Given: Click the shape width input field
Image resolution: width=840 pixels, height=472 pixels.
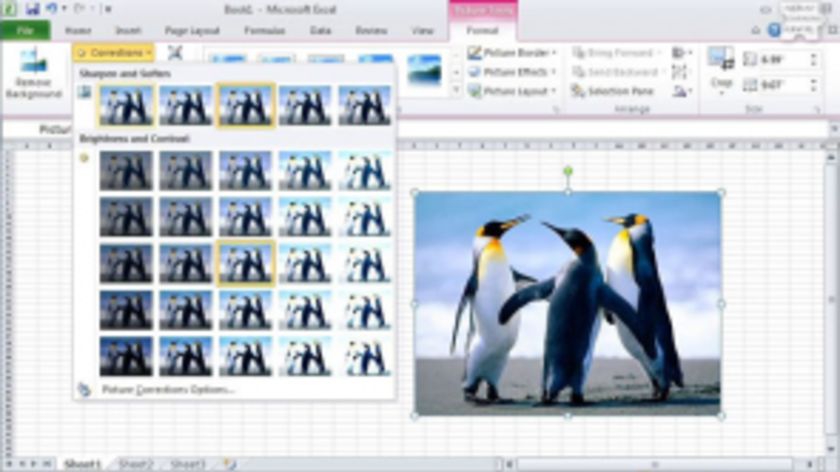Looking at the screenshot, I should [x=784, y=85].
